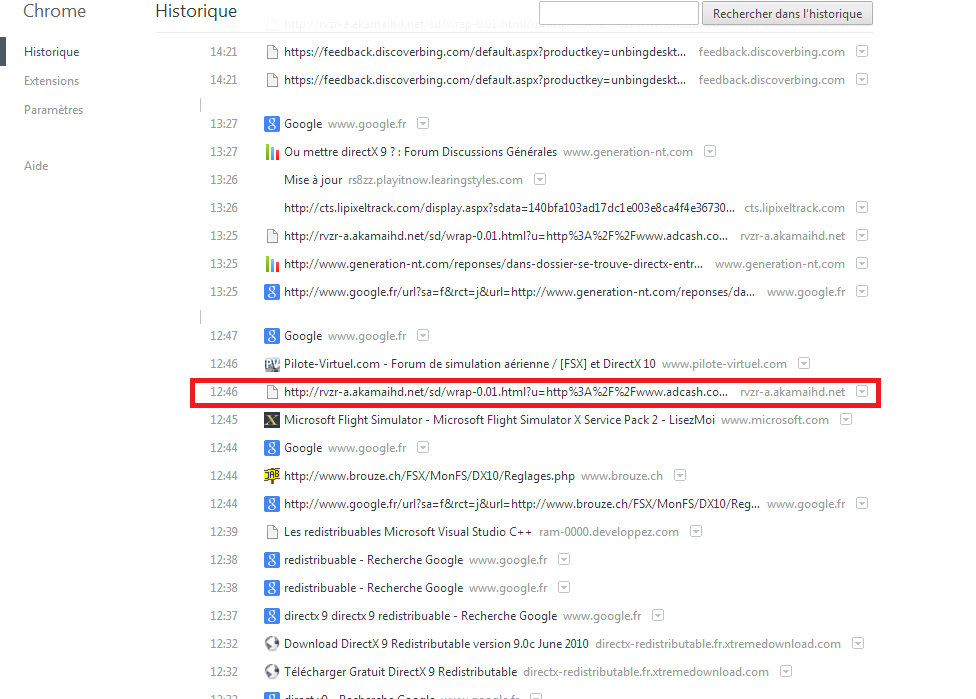Open the dropdown for the 12:46 rvzr-a.akamaihd.net entry
This screenshot has width=976, height=699.
click(861, 392)
